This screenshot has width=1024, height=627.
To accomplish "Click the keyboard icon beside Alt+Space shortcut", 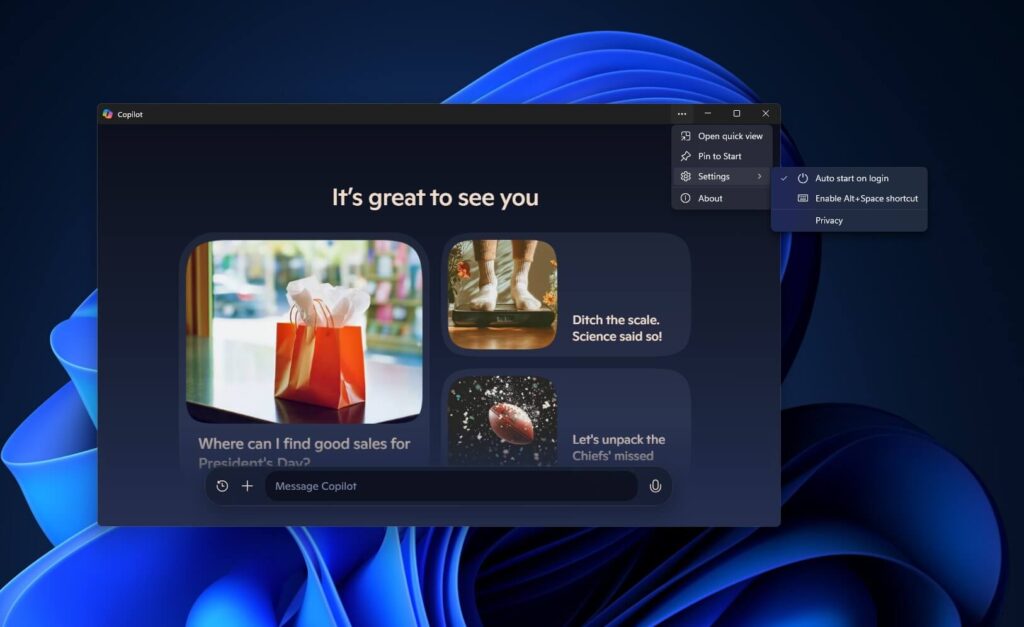I will [804, 198].
